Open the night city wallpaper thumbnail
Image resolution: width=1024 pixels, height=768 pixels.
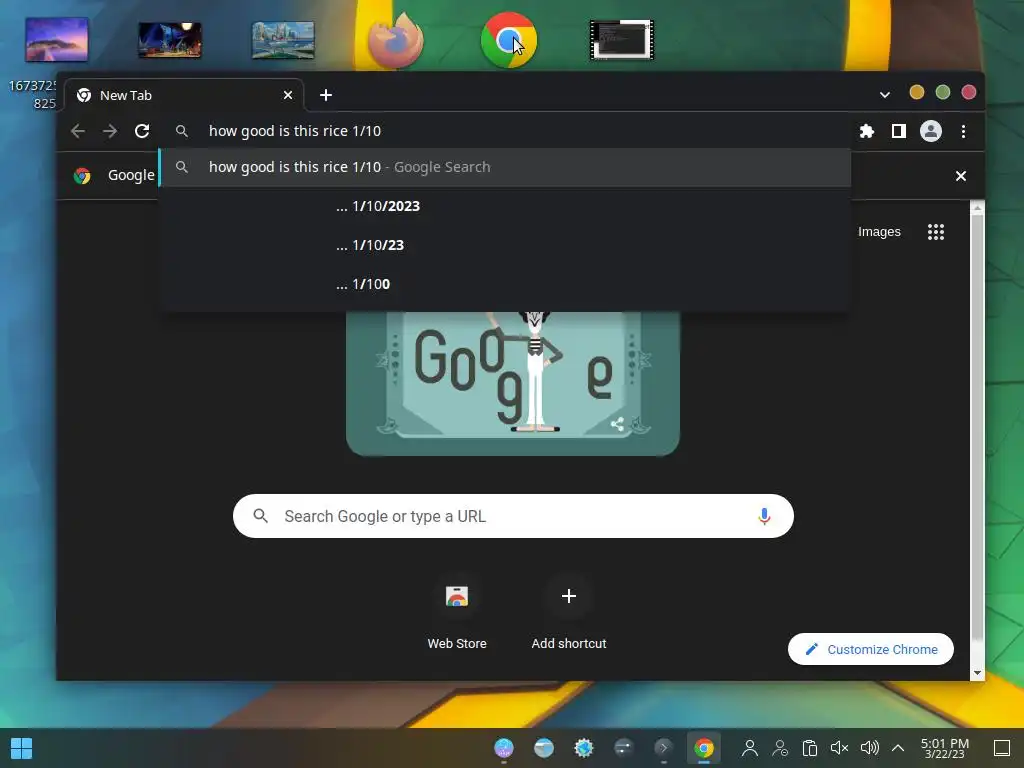(x=170, y=40)
